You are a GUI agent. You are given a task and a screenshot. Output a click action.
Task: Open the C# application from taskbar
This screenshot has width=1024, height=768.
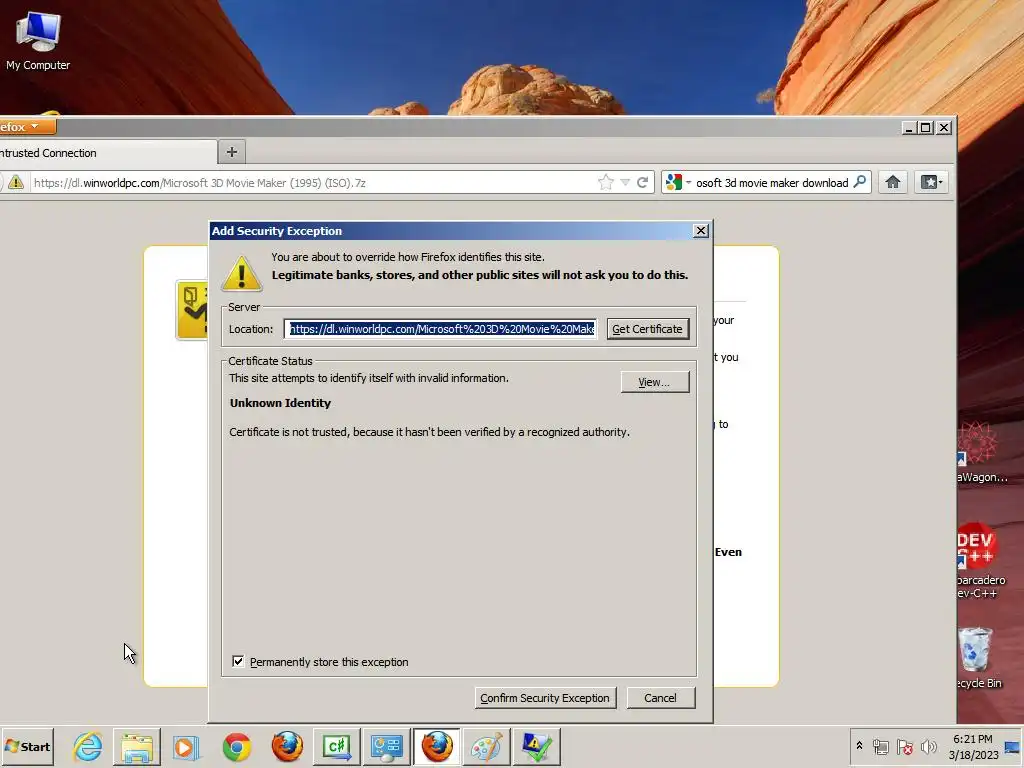tap(336, 746)
